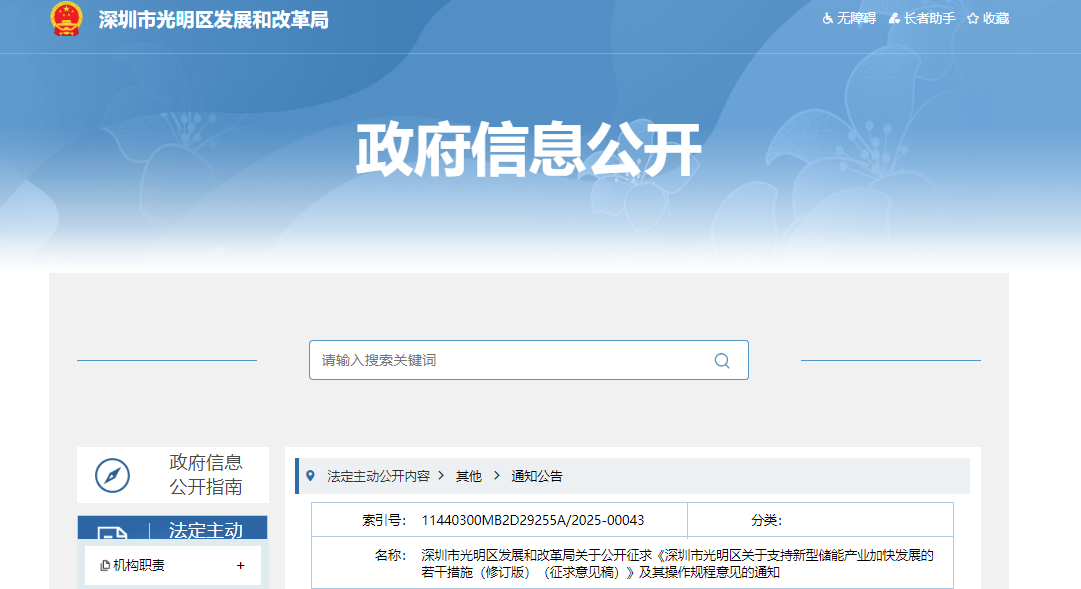Viewport: 1081px width, 589px height.
Task: Click the compass guide icon
Action: point(112,475)
